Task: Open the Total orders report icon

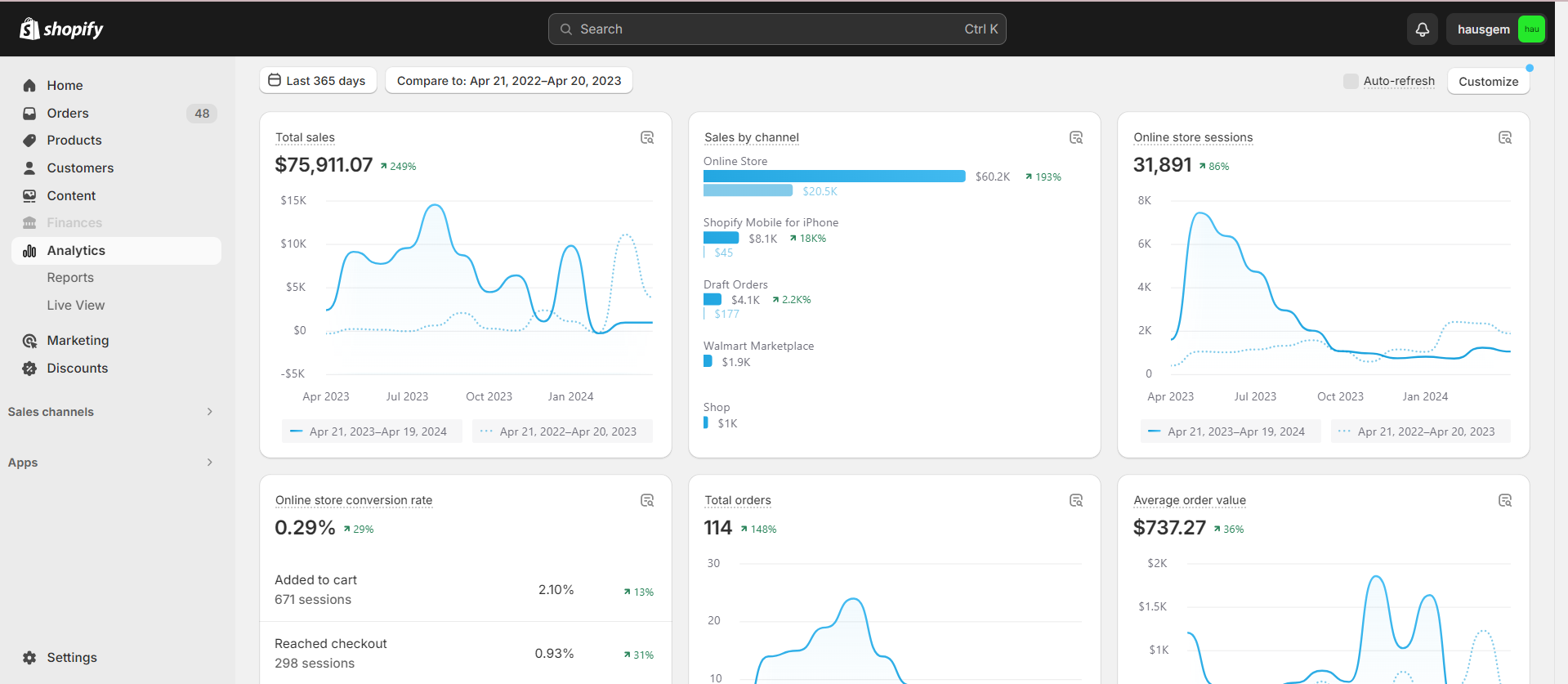Action: click(1076, 500)
